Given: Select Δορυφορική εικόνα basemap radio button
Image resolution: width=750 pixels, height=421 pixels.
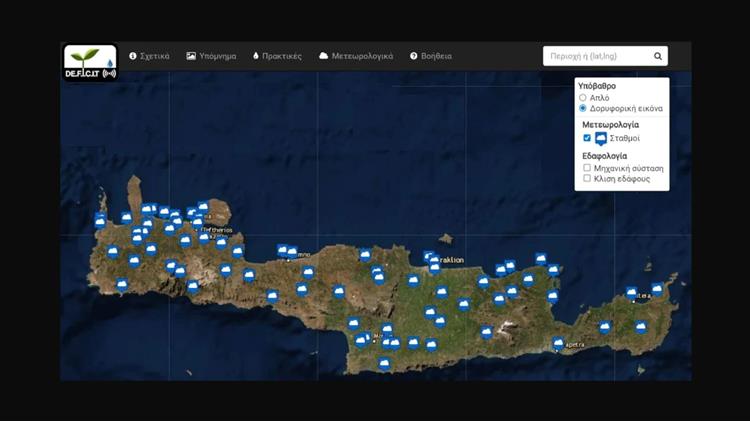Looking at the screenshot, I should (x=584, y=108).
